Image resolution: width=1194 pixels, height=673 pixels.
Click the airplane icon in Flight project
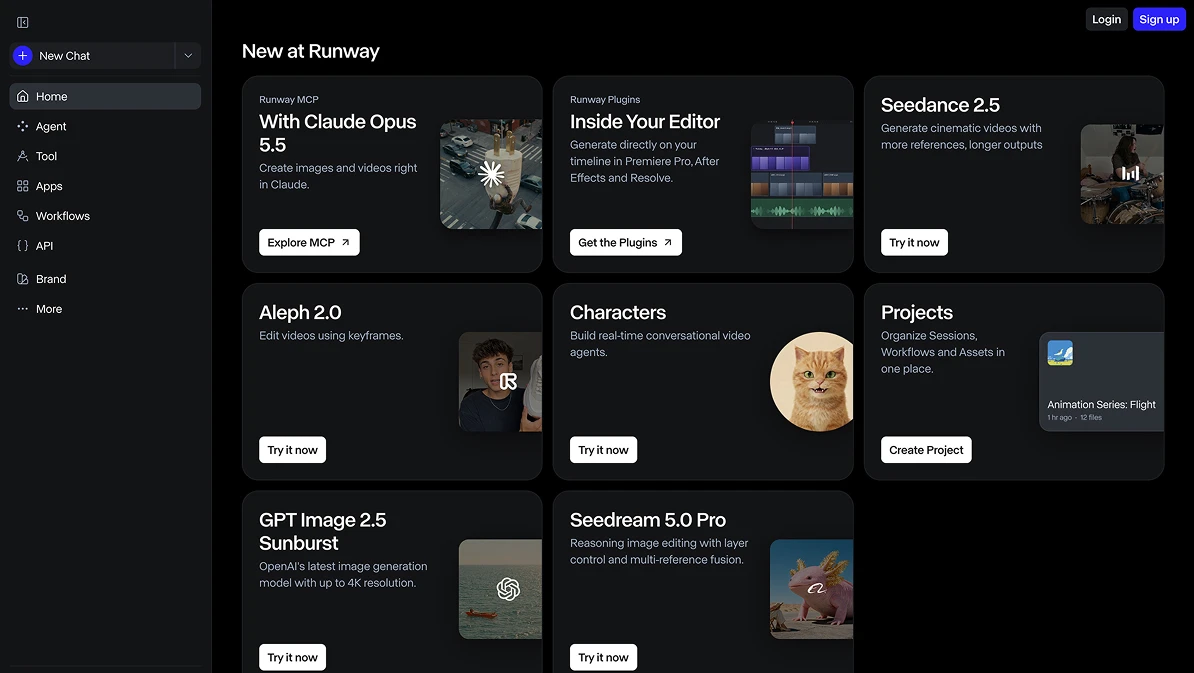[1060, 353]
